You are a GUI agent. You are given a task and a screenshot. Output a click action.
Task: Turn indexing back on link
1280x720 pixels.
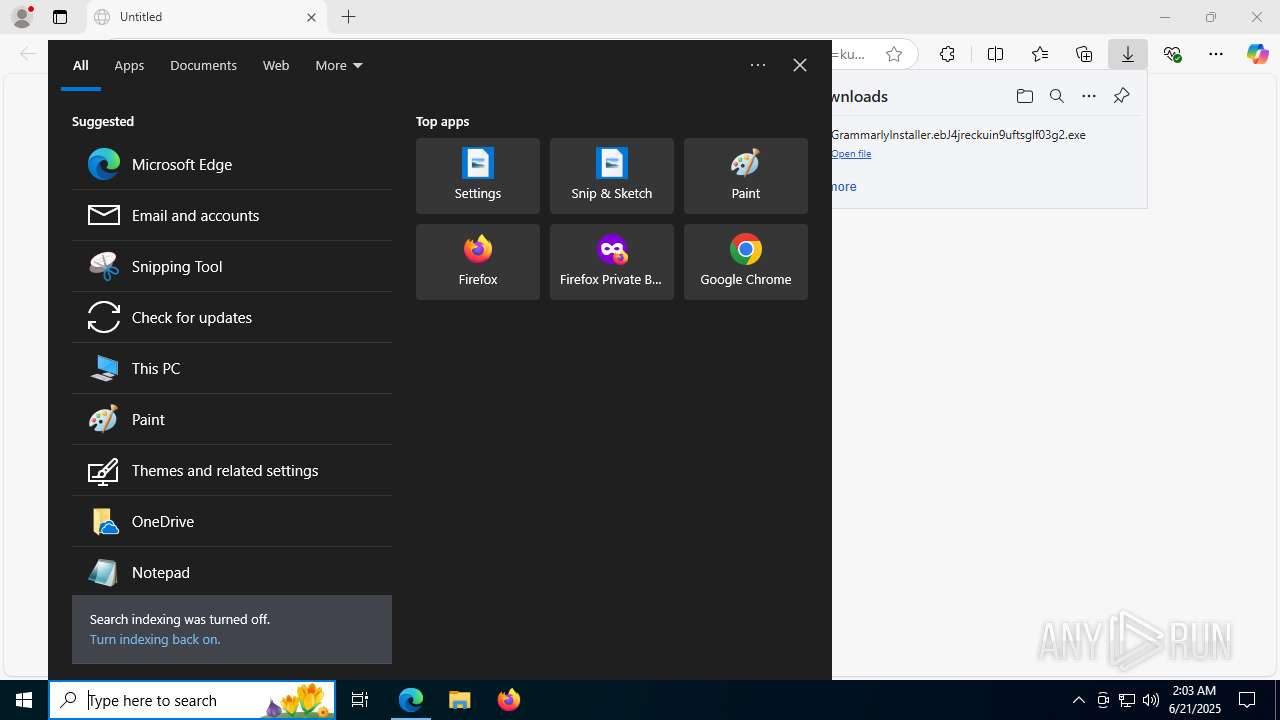pyautogui.click(x=155, y=639)
